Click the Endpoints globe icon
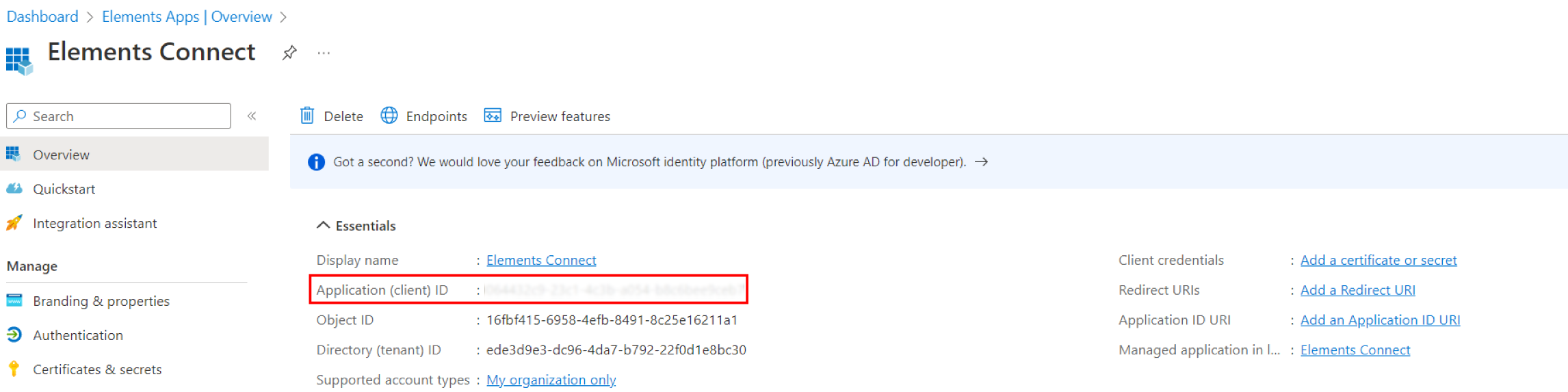The height and width of the screenshot is (392, 1568). 389,116
